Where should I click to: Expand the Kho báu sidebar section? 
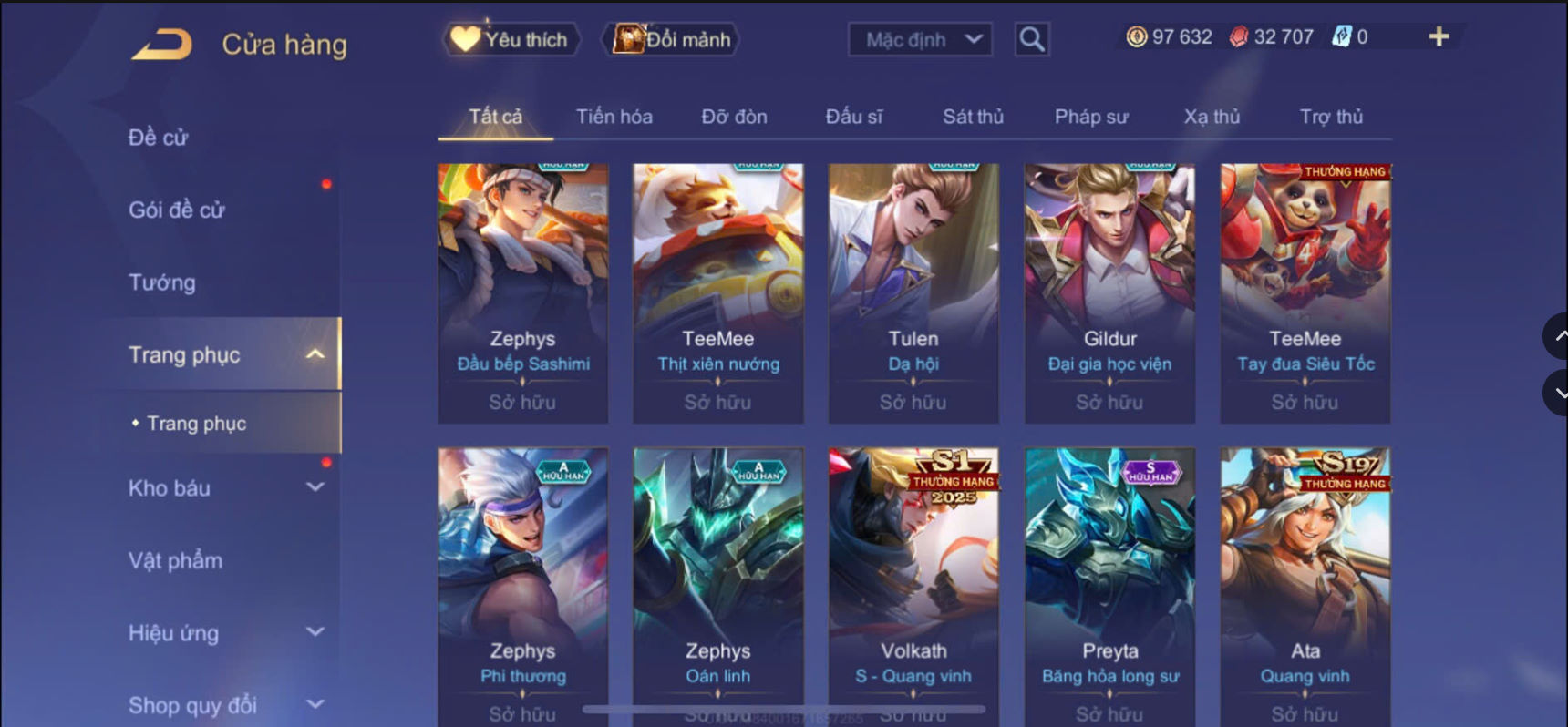(315, 487)
